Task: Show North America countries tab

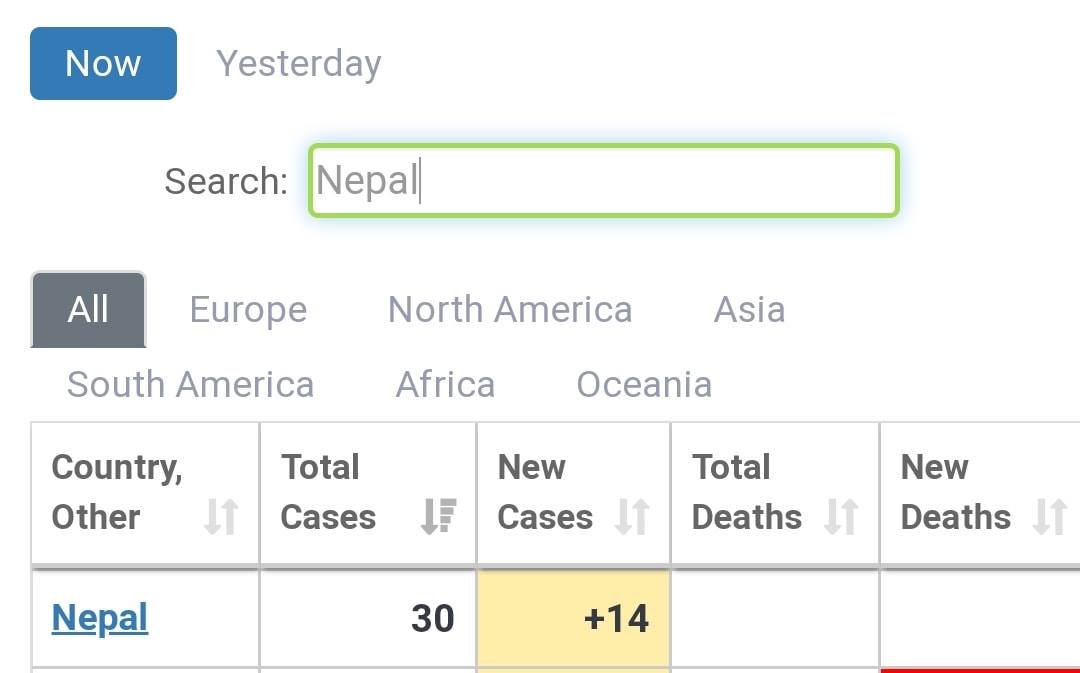Action: tap(510, 309)
